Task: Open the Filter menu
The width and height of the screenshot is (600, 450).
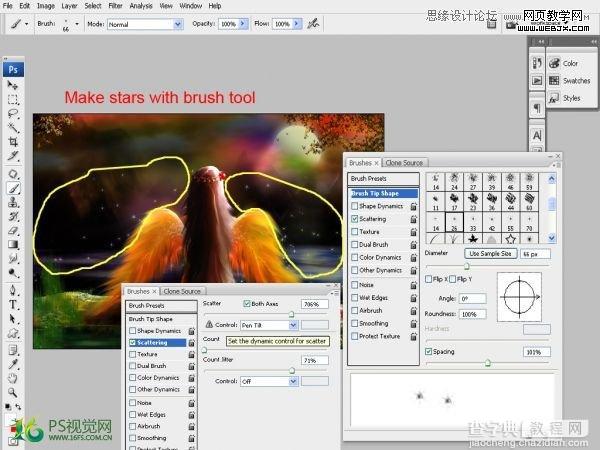Action: click(115, 6)
